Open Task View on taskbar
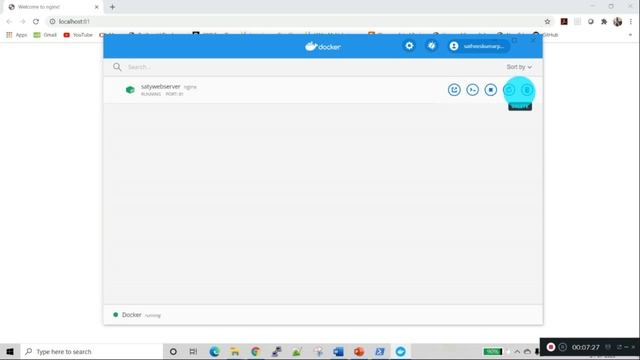 coord(193,351)
